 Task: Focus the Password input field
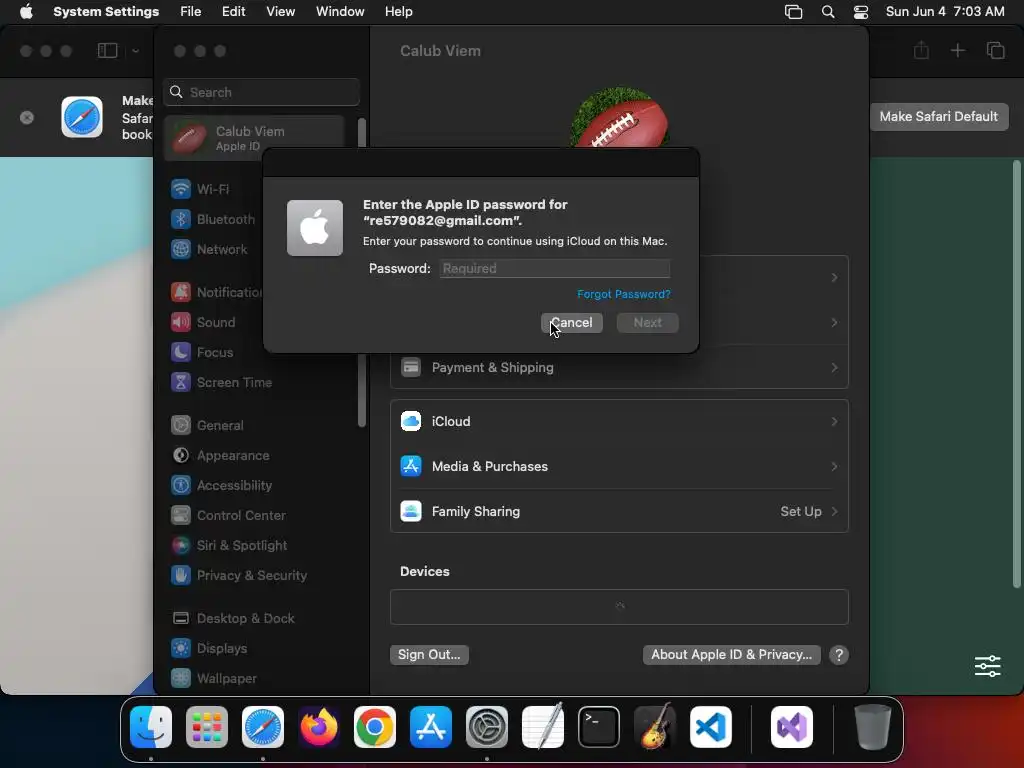pos(555,268)
